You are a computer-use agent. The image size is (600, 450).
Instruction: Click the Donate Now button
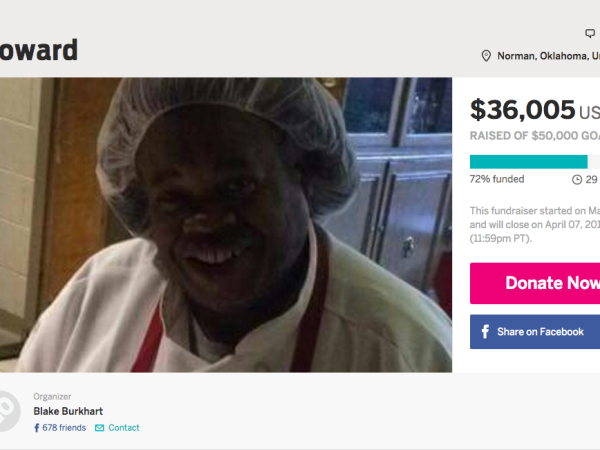click(x=535, y=283)
